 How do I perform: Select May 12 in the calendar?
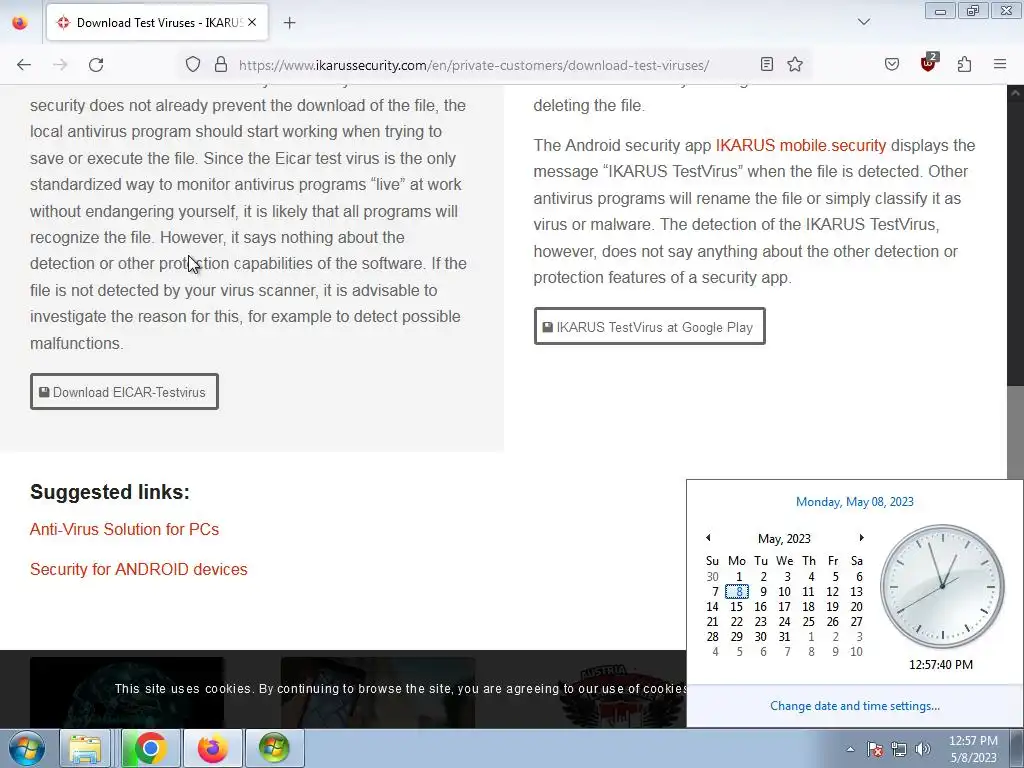coord(832,592)
